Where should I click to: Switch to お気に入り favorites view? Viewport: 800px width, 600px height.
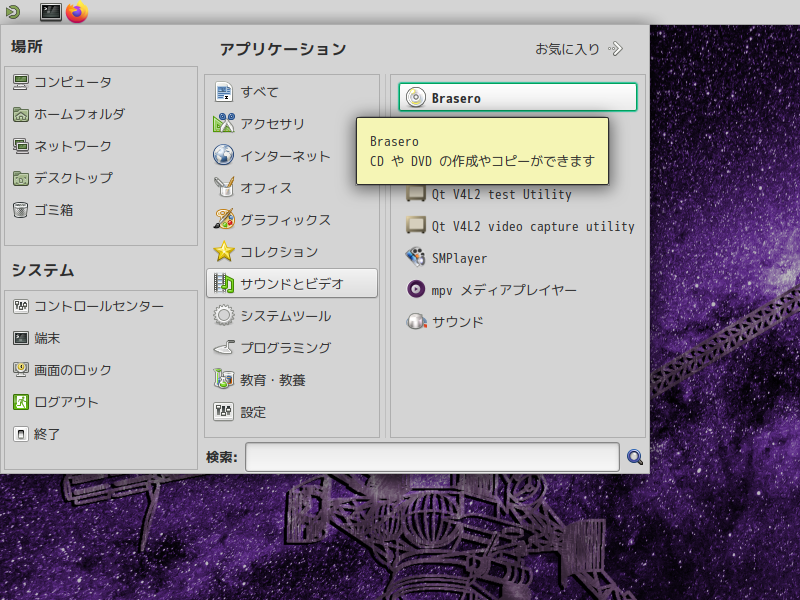579,49
